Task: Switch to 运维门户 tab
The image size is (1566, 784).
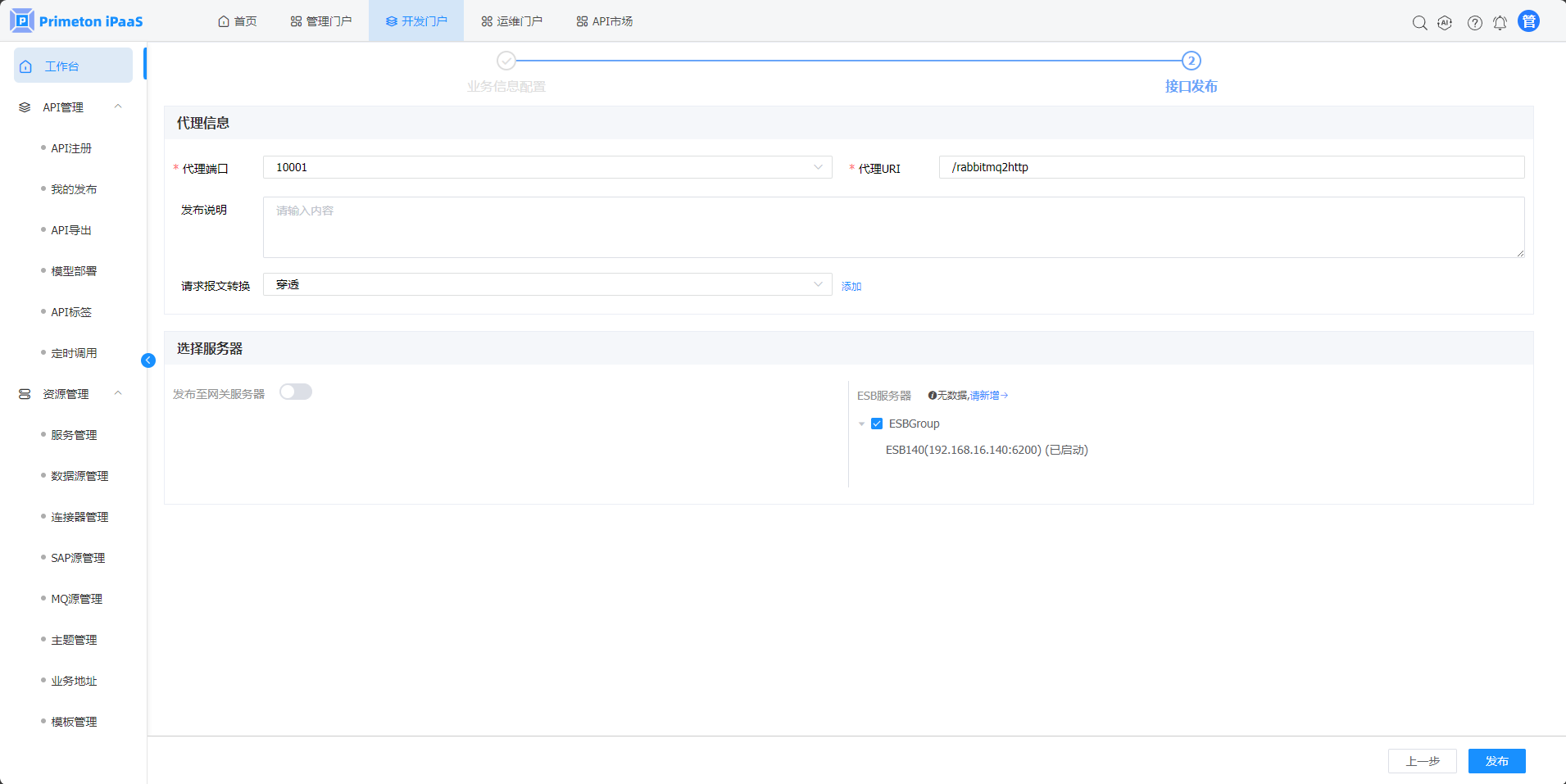Action: [511, 21]
